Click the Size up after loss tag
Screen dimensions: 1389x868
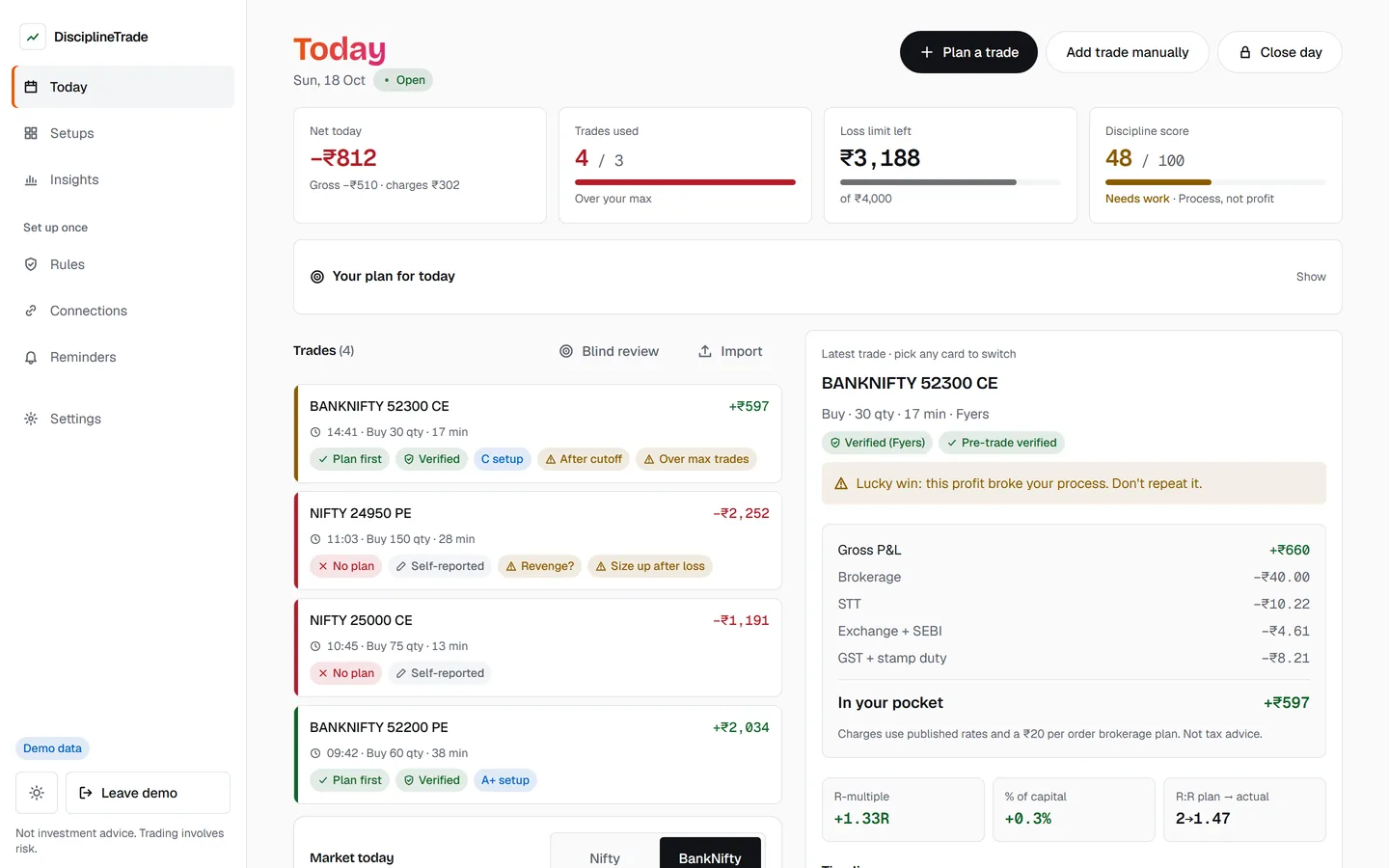(650, 566)
